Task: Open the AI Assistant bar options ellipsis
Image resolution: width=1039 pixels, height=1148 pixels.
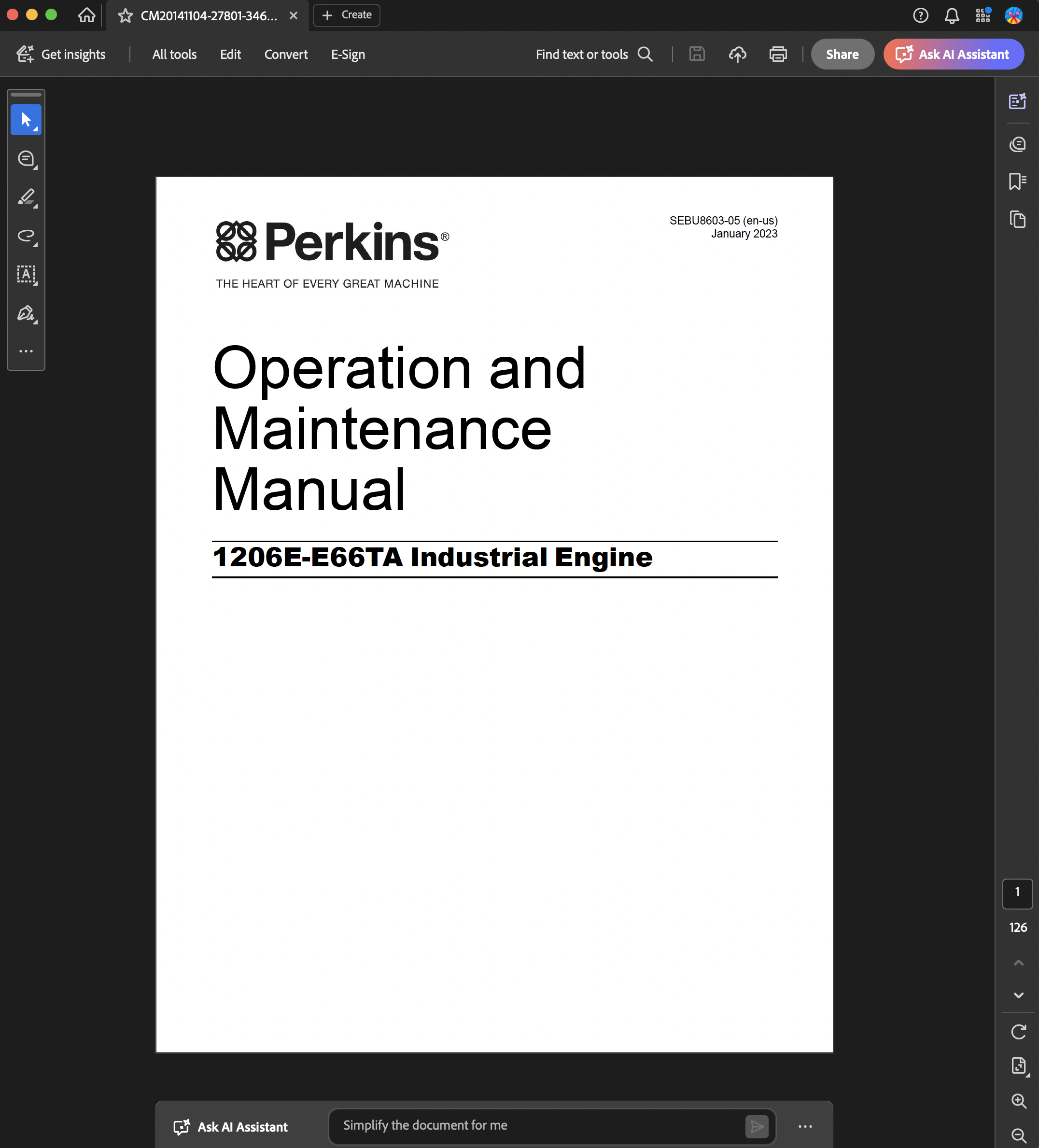Action: coord(804,1126)
